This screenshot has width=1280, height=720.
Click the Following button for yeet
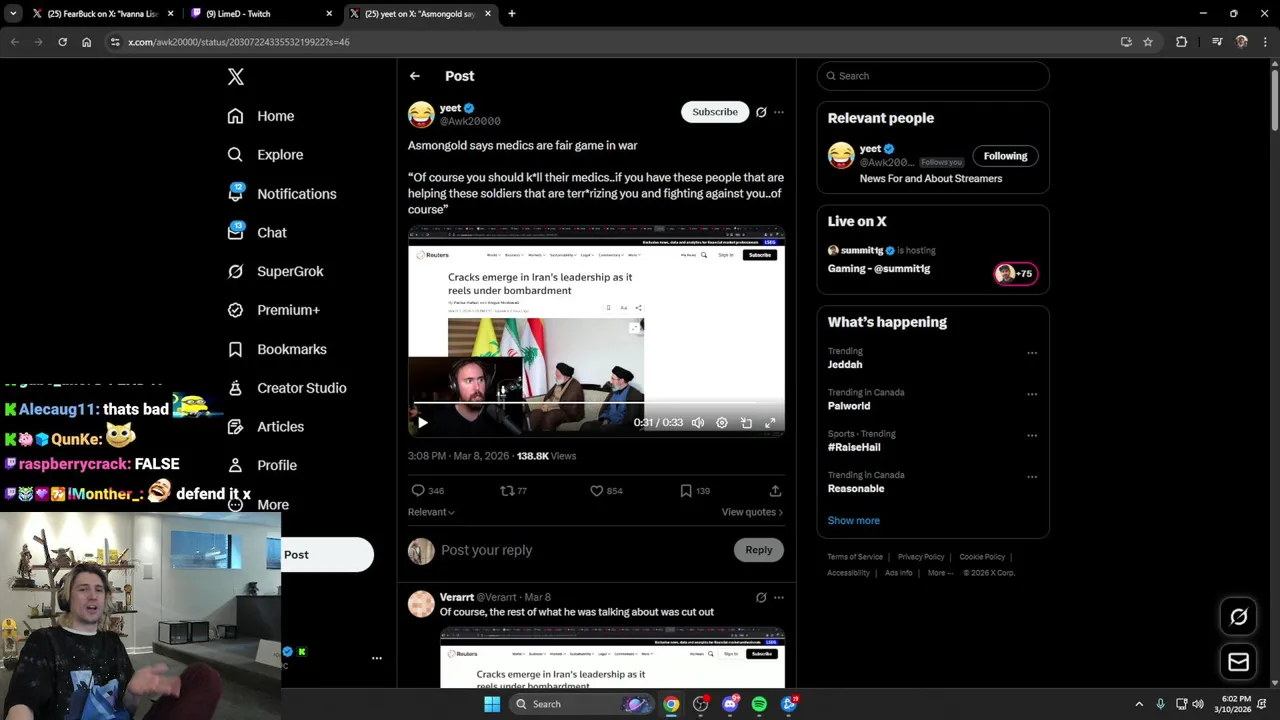[x=1005, y=156]
